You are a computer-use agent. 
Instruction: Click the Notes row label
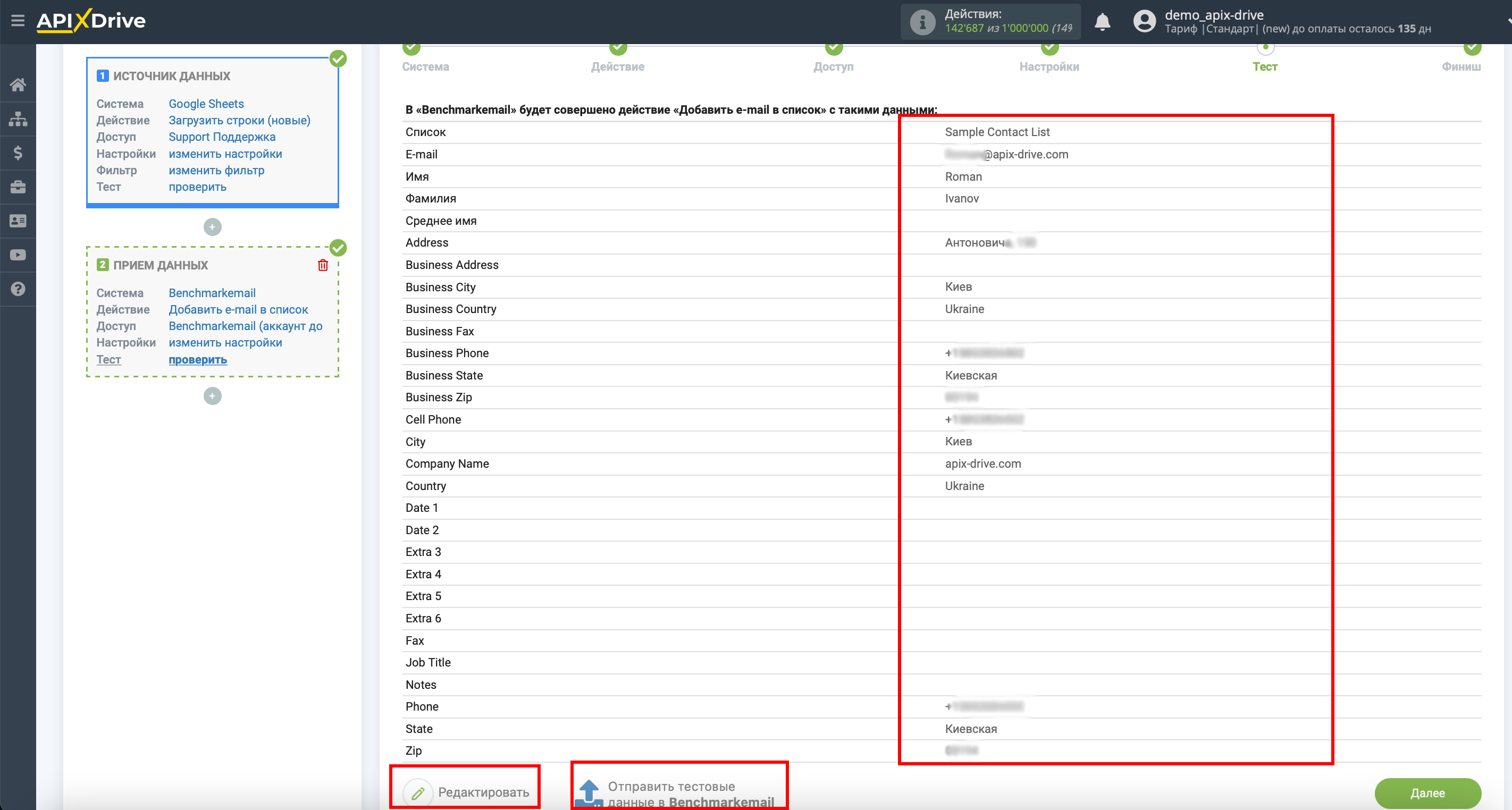point(421,685)
